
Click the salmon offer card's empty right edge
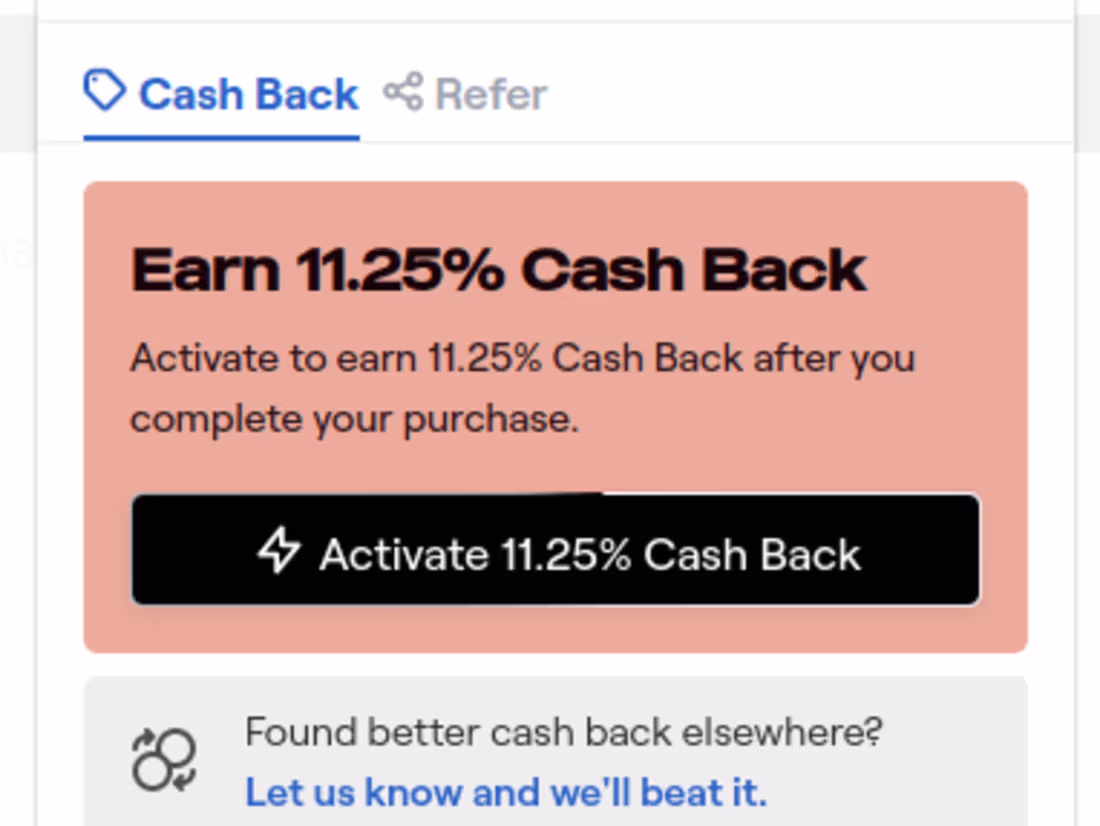click(1004, 420)
